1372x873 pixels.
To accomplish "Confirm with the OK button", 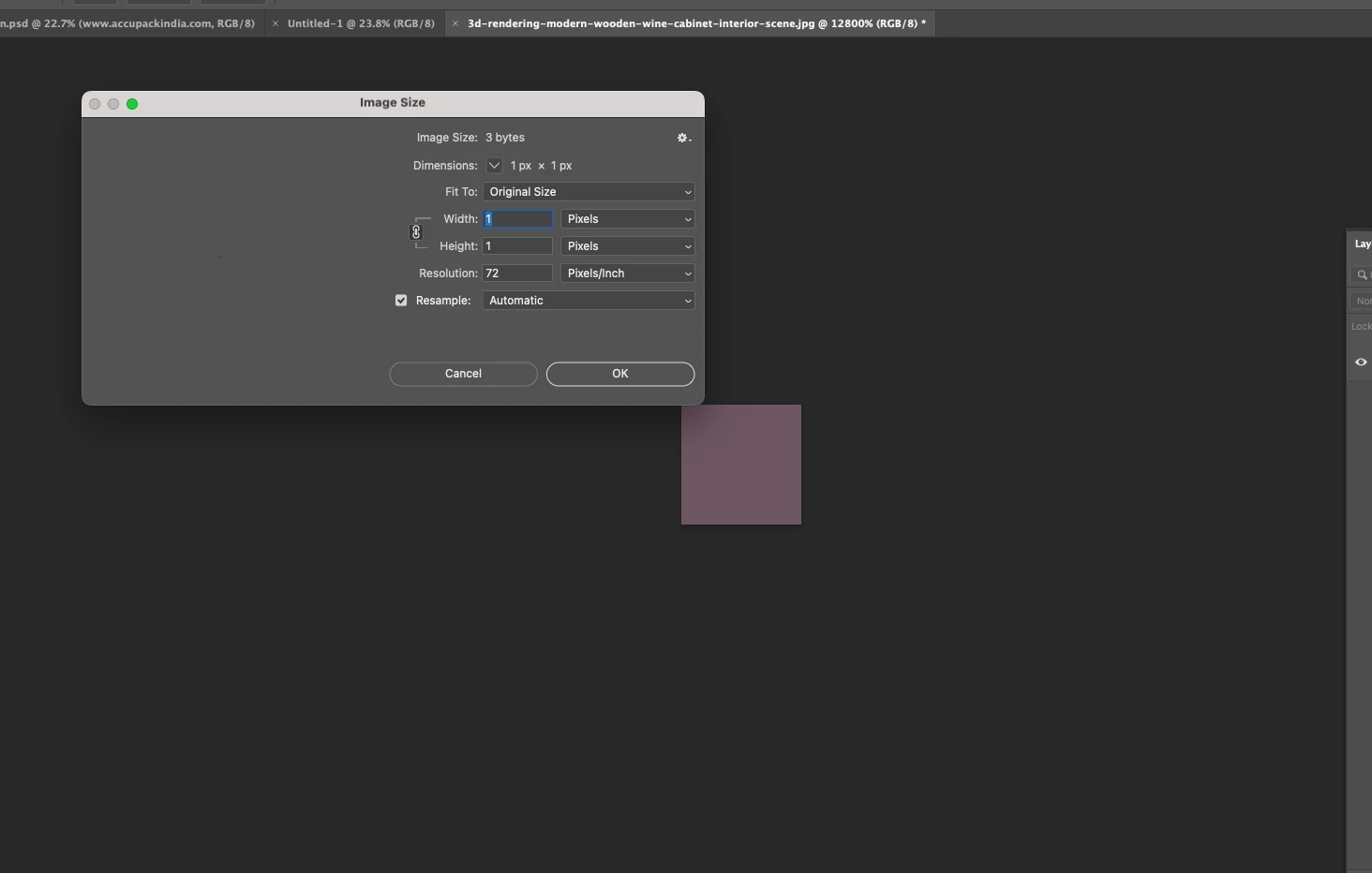I will coord(620,374).
